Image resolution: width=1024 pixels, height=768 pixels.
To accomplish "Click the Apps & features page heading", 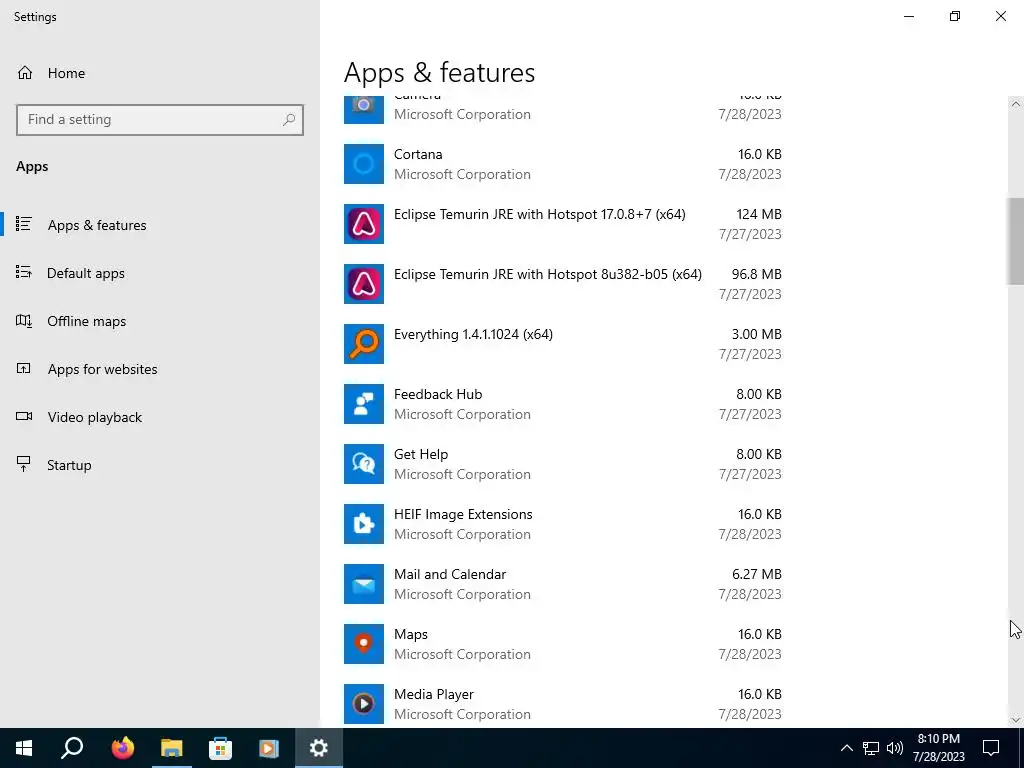I will pos(440,72).
